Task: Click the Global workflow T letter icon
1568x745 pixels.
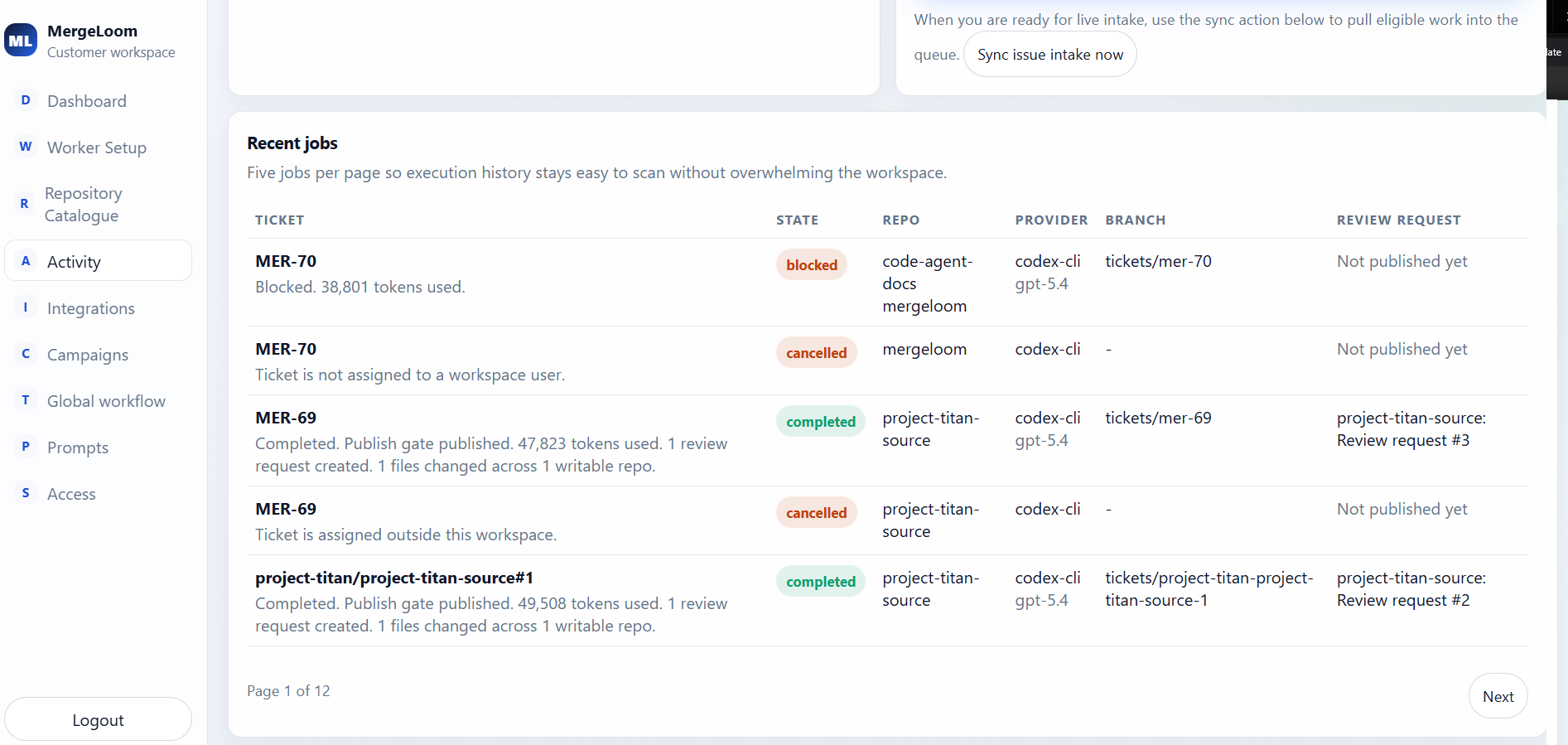Action: (26, 400)
